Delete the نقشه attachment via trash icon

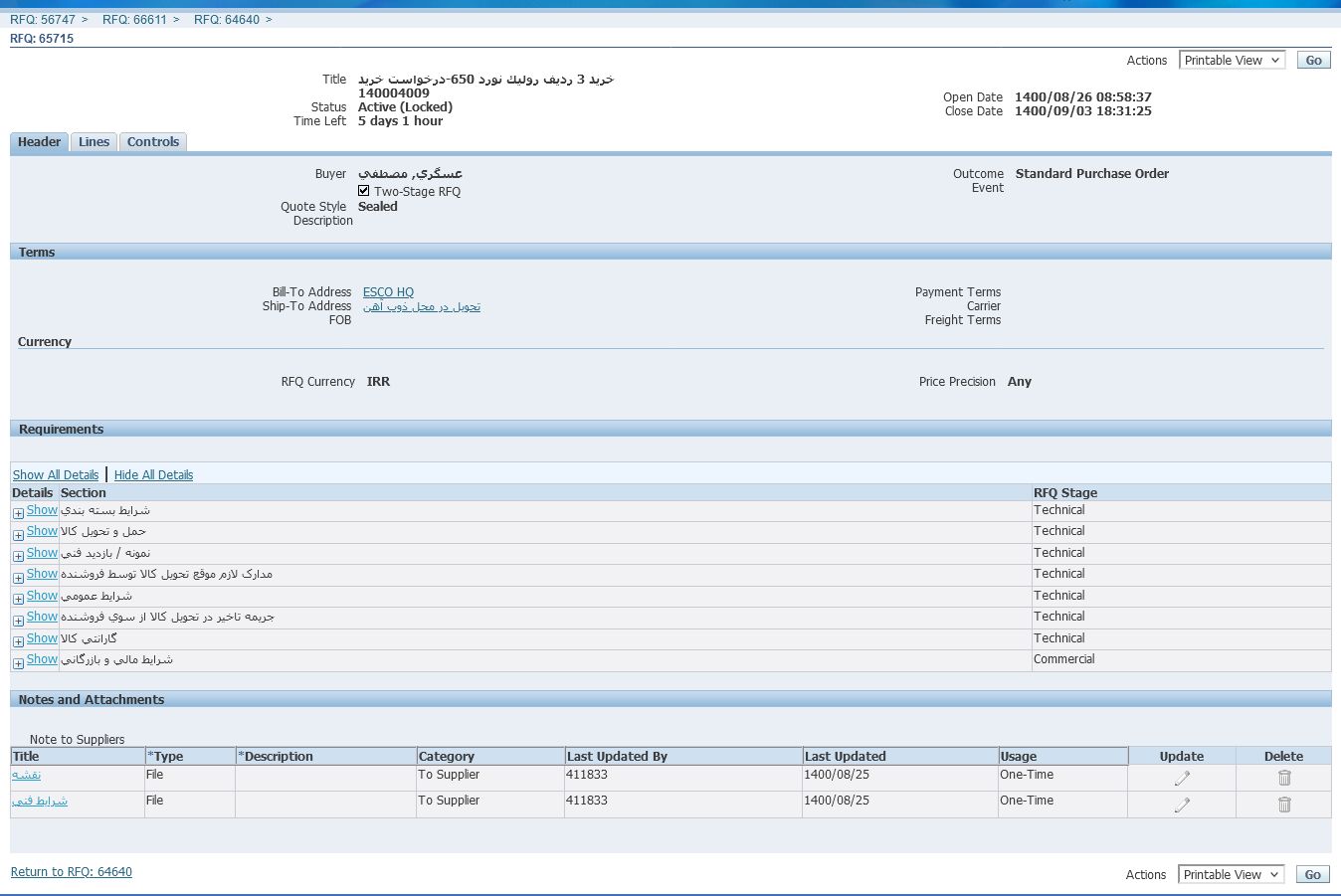[1284, 778]
